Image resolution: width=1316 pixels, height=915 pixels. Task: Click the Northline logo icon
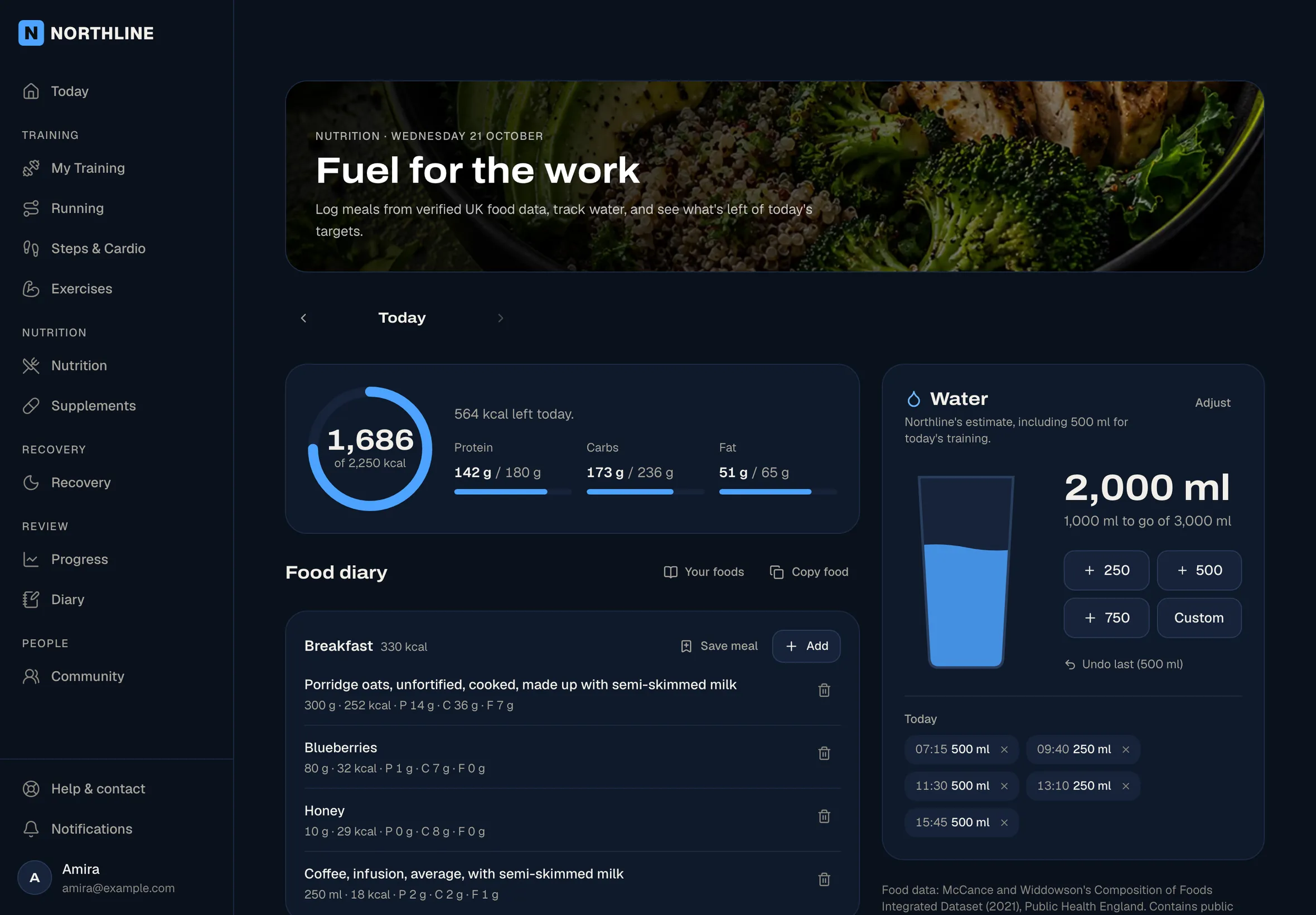(31, 33)
